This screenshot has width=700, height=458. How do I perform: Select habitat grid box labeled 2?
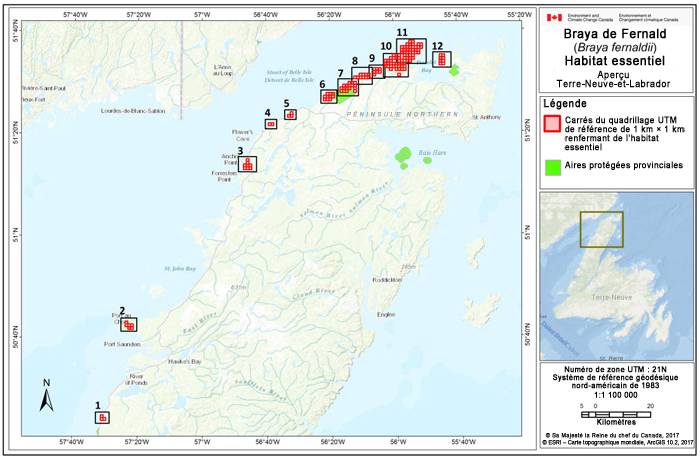click(129, 324)
